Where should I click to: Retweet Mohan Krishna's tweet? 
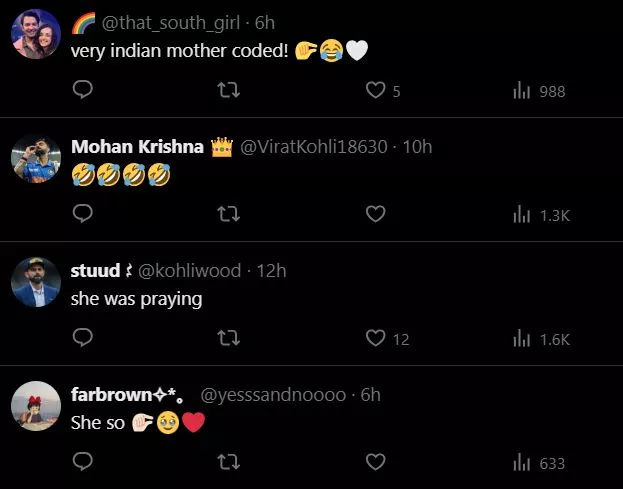pos(229,214)
